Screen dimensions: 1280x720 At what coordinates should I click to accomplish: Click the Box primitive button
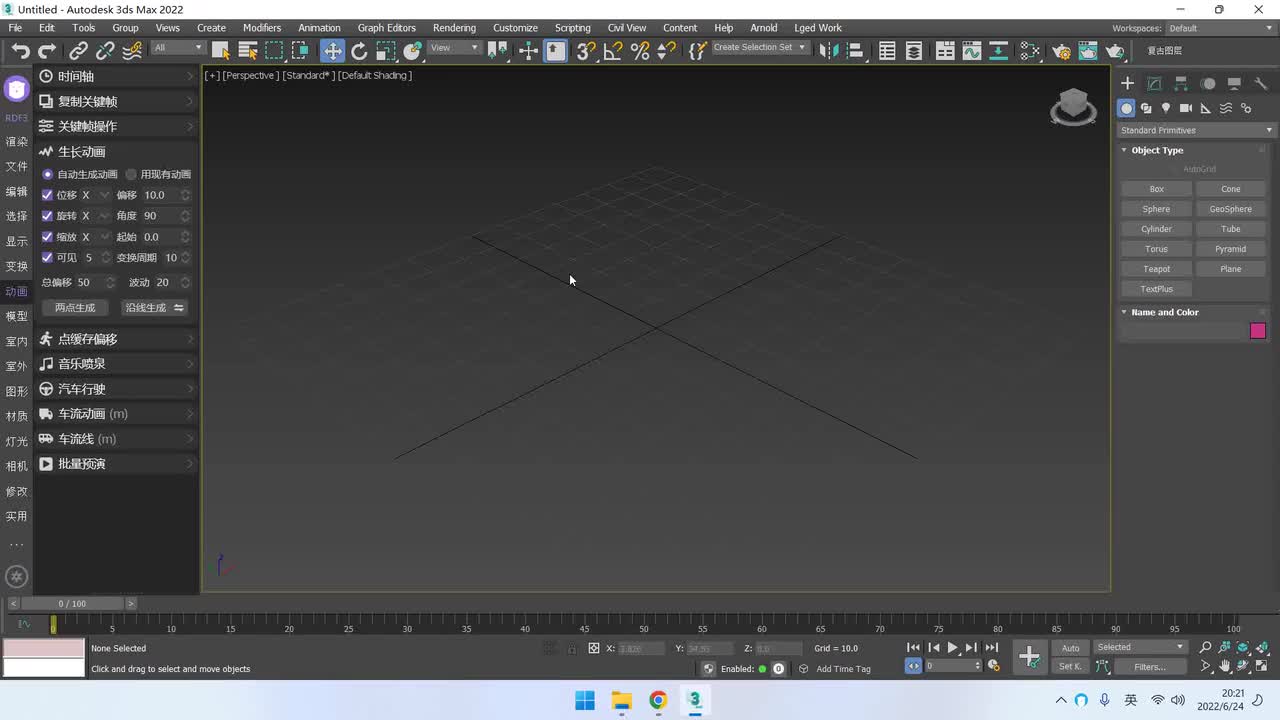click(1157, 189)
